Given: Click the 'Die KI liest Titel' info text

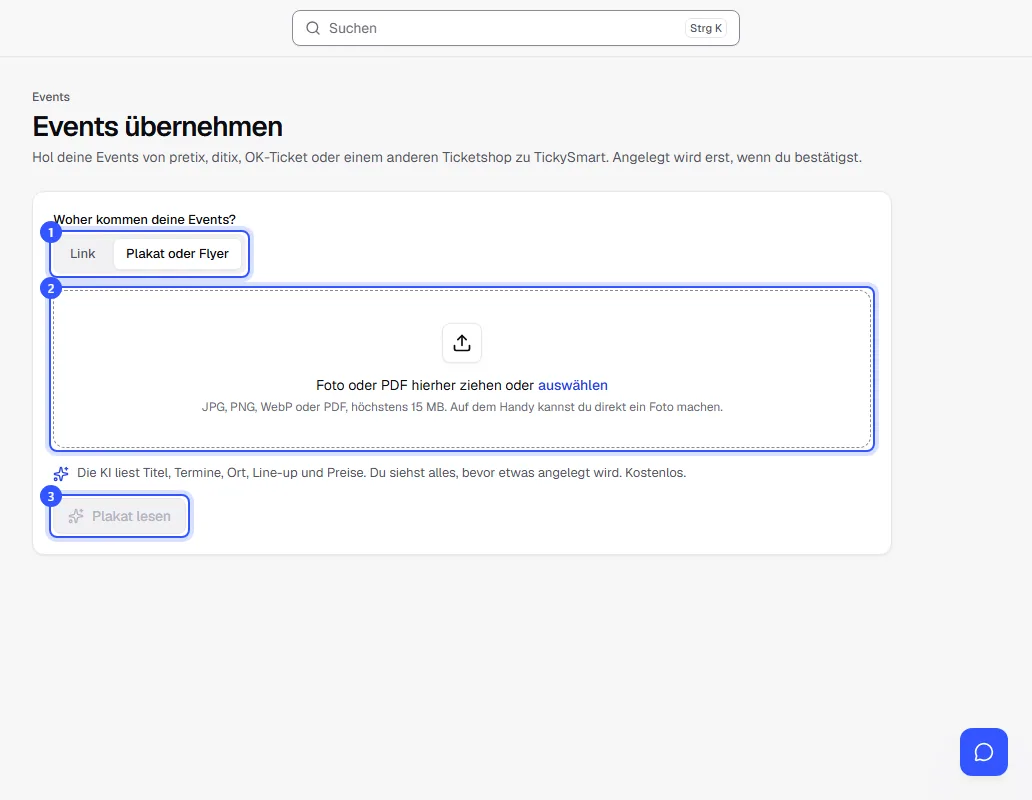Looking at the screenshot, I should pyautogui.click(x=382, y=473).
